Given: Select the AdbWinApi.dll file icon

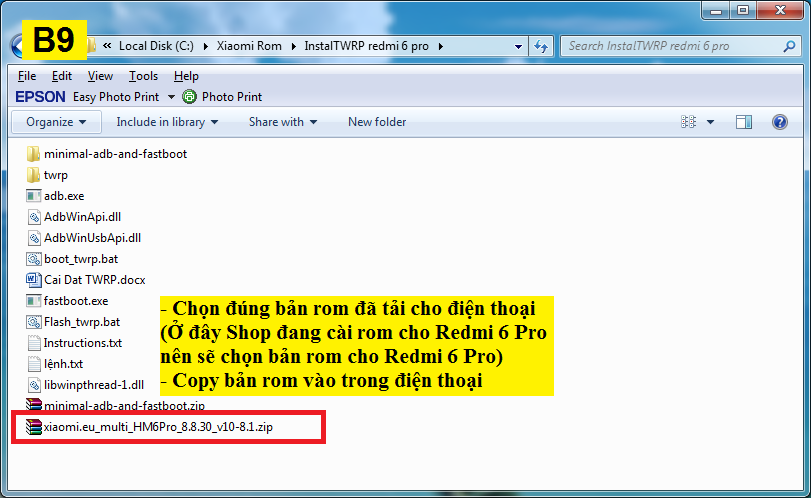Looking at the screenshot, I should 34,217.
